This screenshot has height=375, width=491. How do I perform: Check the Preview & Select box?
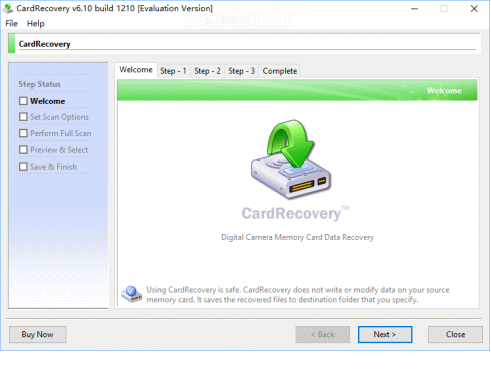pos(23,150)
